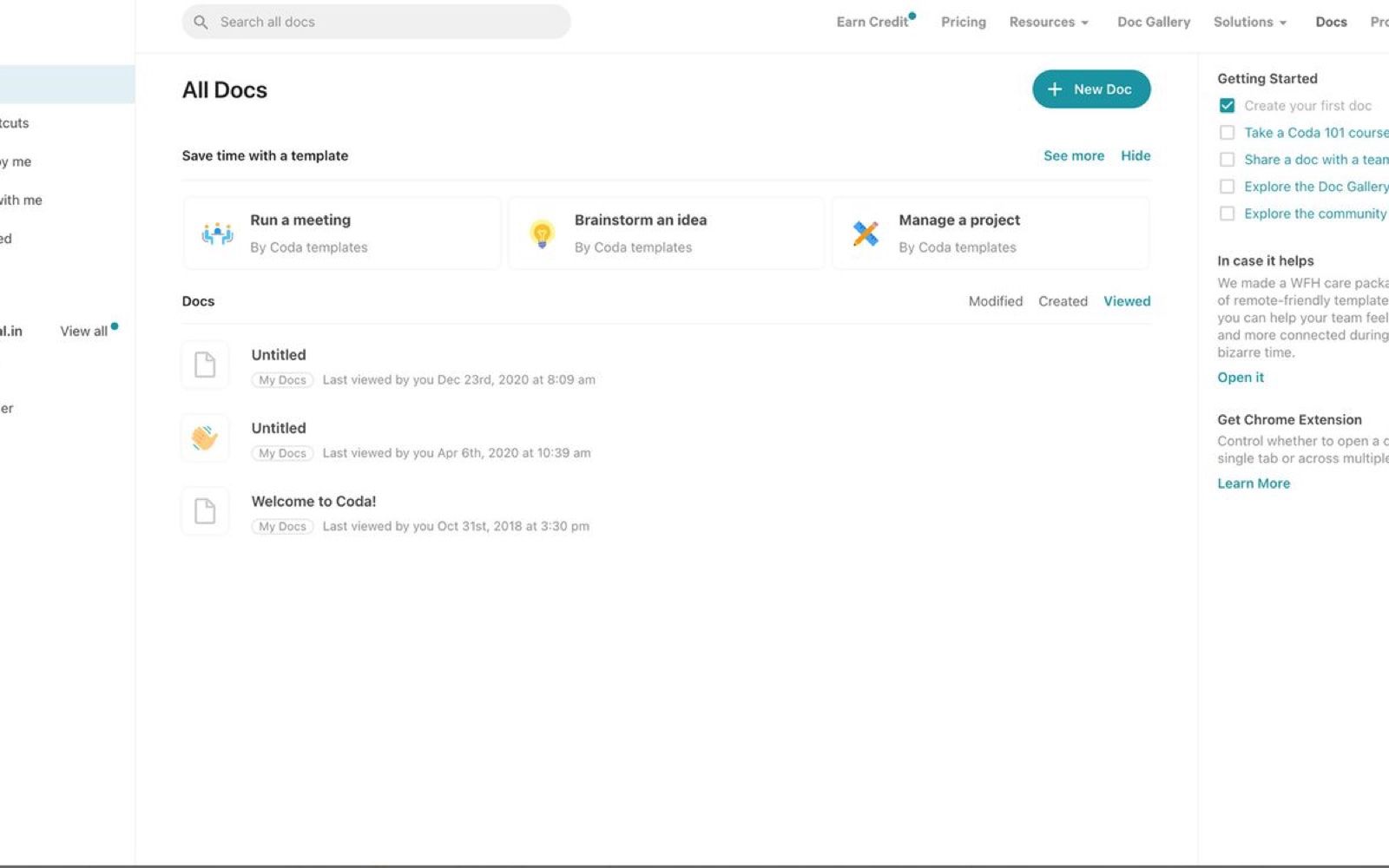This screenshot has height=868, width=1389.
Task: Open Take a Coda 101 course link
Action: click(x=1316, y=133)
